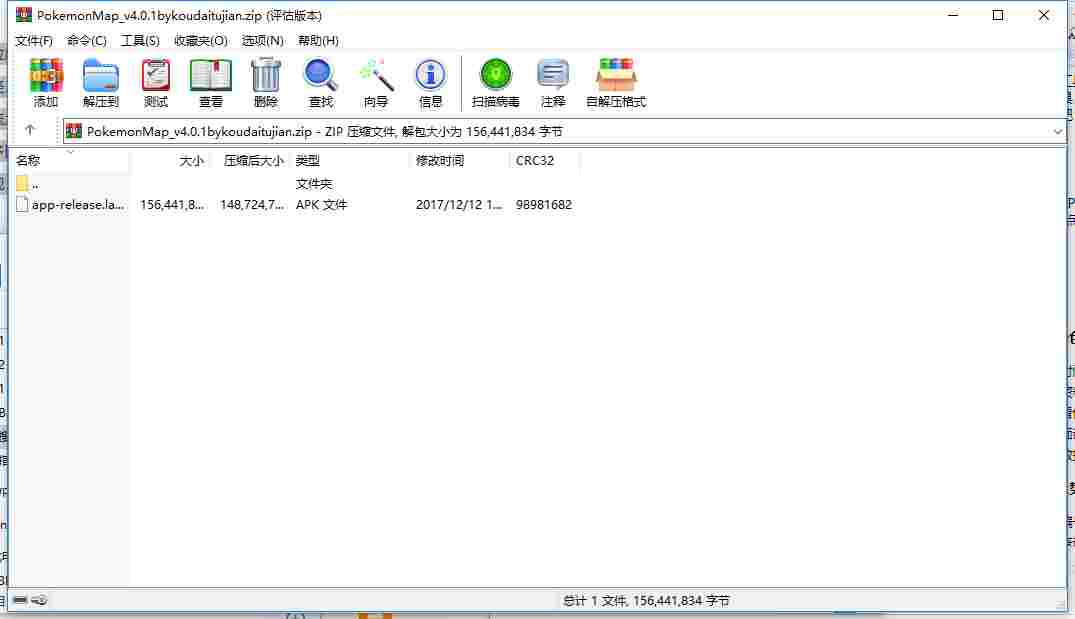Open the File (文件) menu

(34, 40)
